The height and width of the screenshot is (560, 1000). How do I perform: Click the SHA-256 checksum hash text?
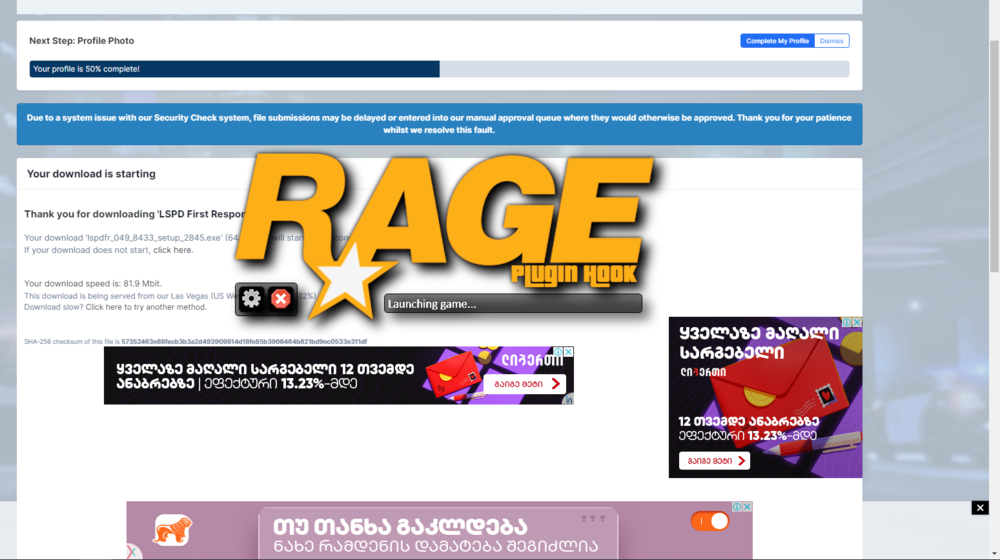click(244, 342)
